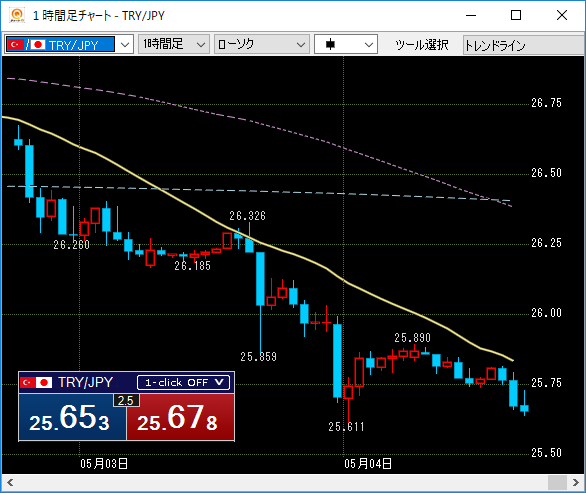
Task: Minimize the chart window
Action: 471,16
